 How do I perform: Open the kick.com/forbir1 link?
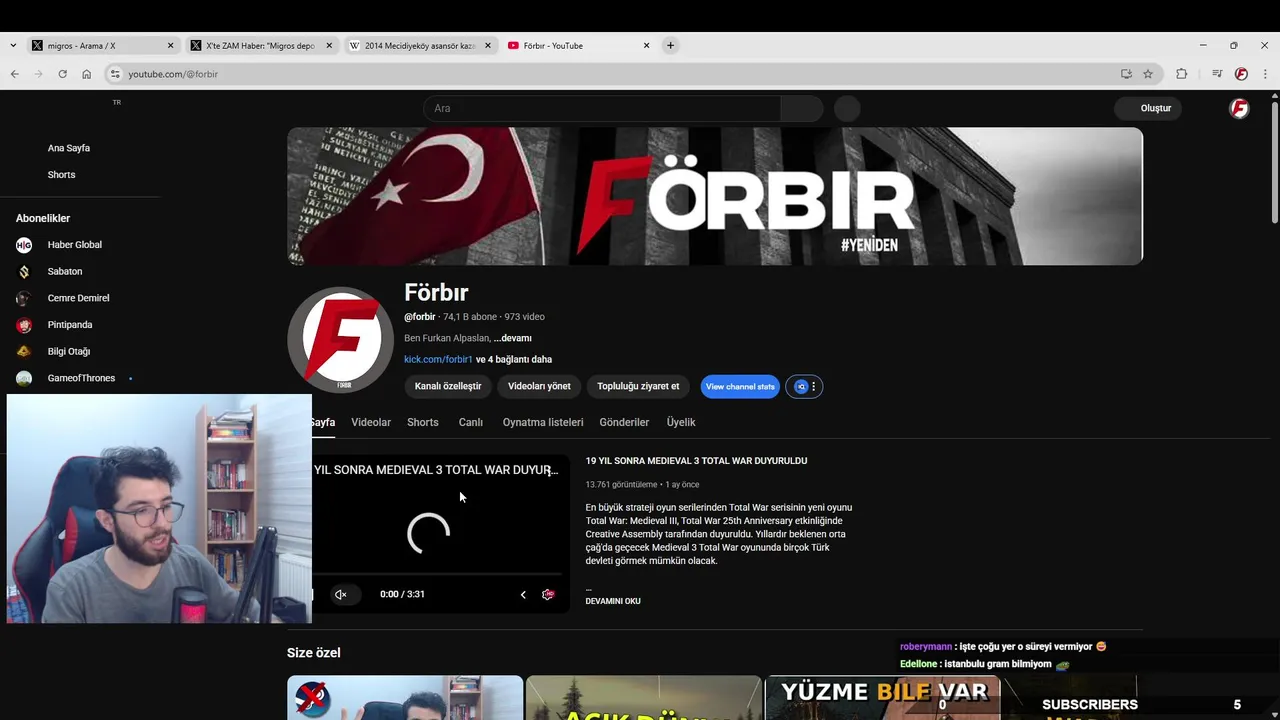click(x=438, y=359)
